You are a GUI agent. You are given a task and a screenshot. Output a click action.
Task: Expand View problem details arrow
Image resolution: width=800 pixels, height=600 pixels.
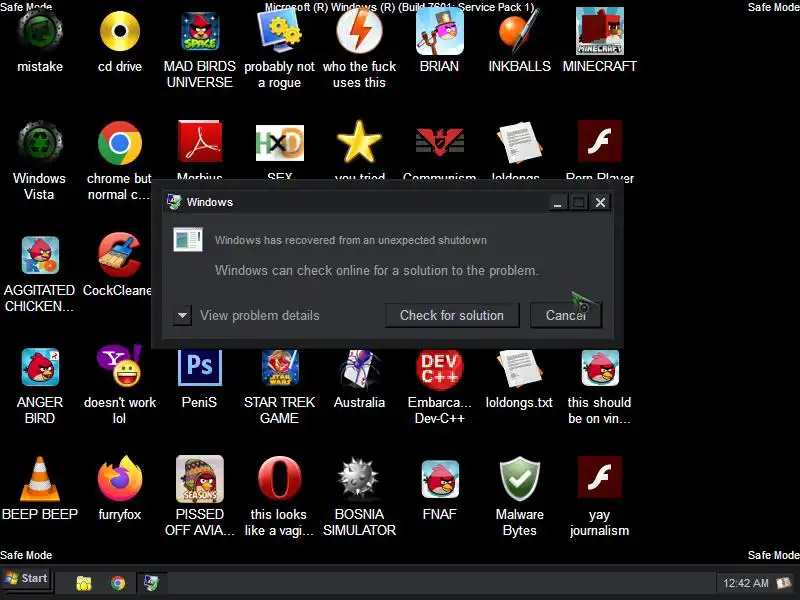pyautogui.click(x=182, y=315)
